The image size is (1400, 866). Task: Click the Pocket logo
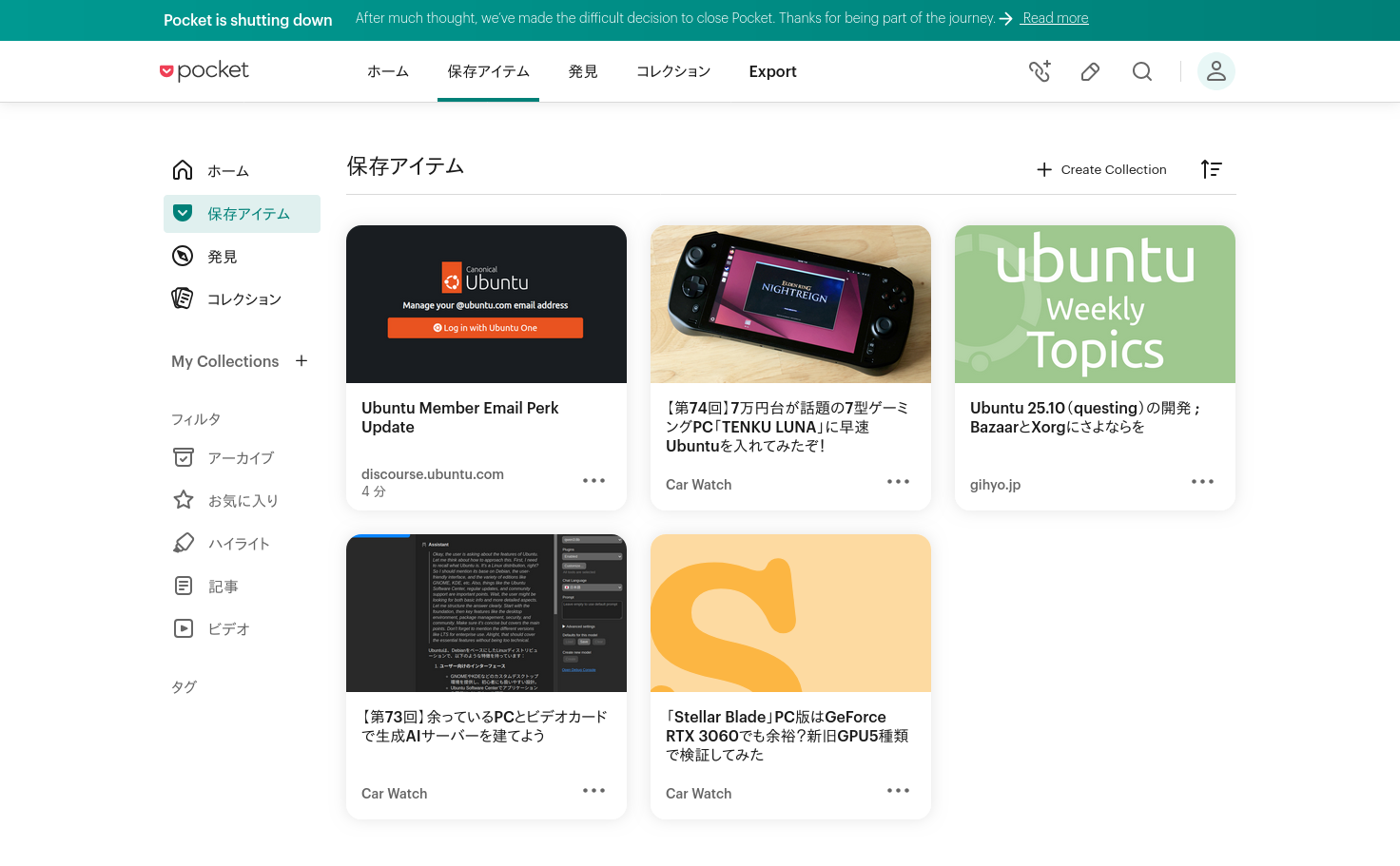(x=204, y=71)
